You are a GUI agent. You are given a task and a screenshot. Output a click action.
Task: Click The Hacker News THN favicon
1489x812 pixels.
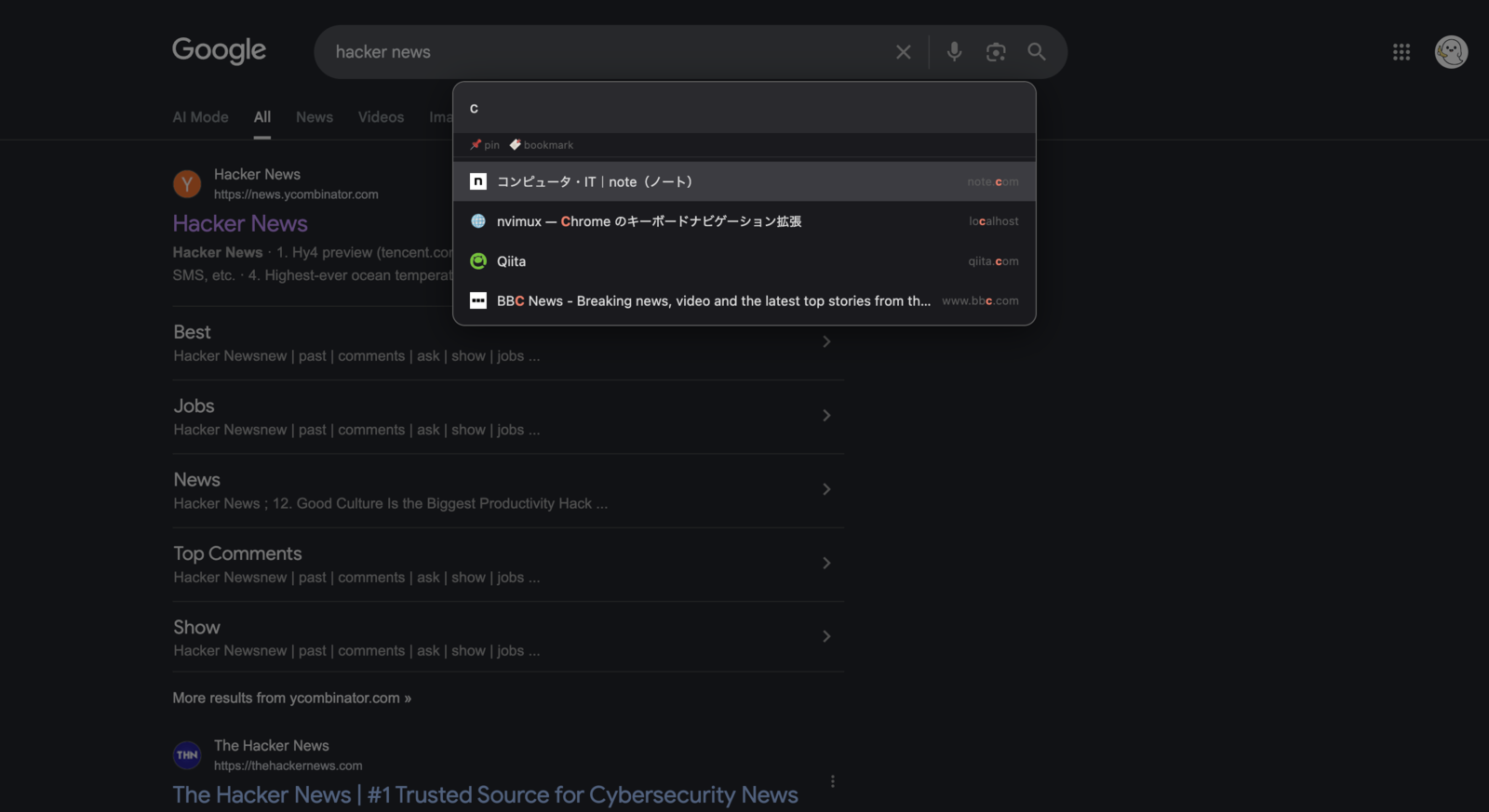(x=187, y=754)
